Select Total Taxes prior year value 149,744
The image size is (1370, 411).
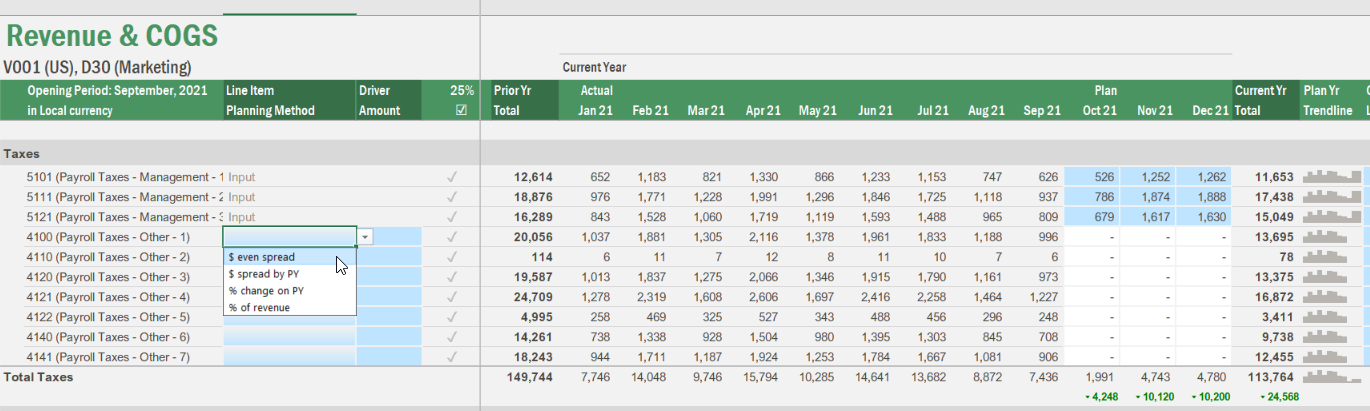(x=530, y=377)
